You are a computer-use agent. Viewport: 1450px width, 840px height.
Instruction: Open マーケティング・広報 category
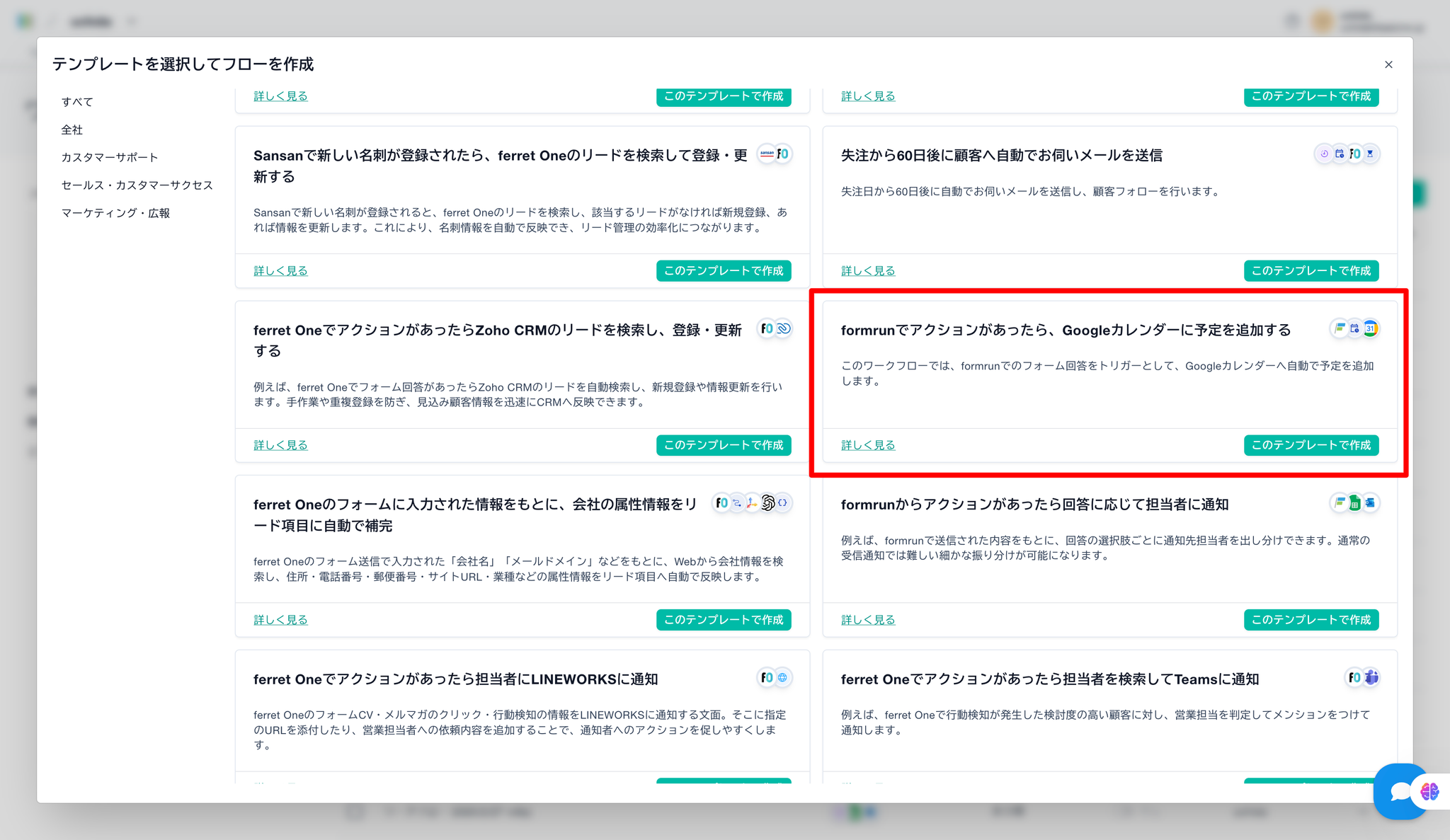115,213
